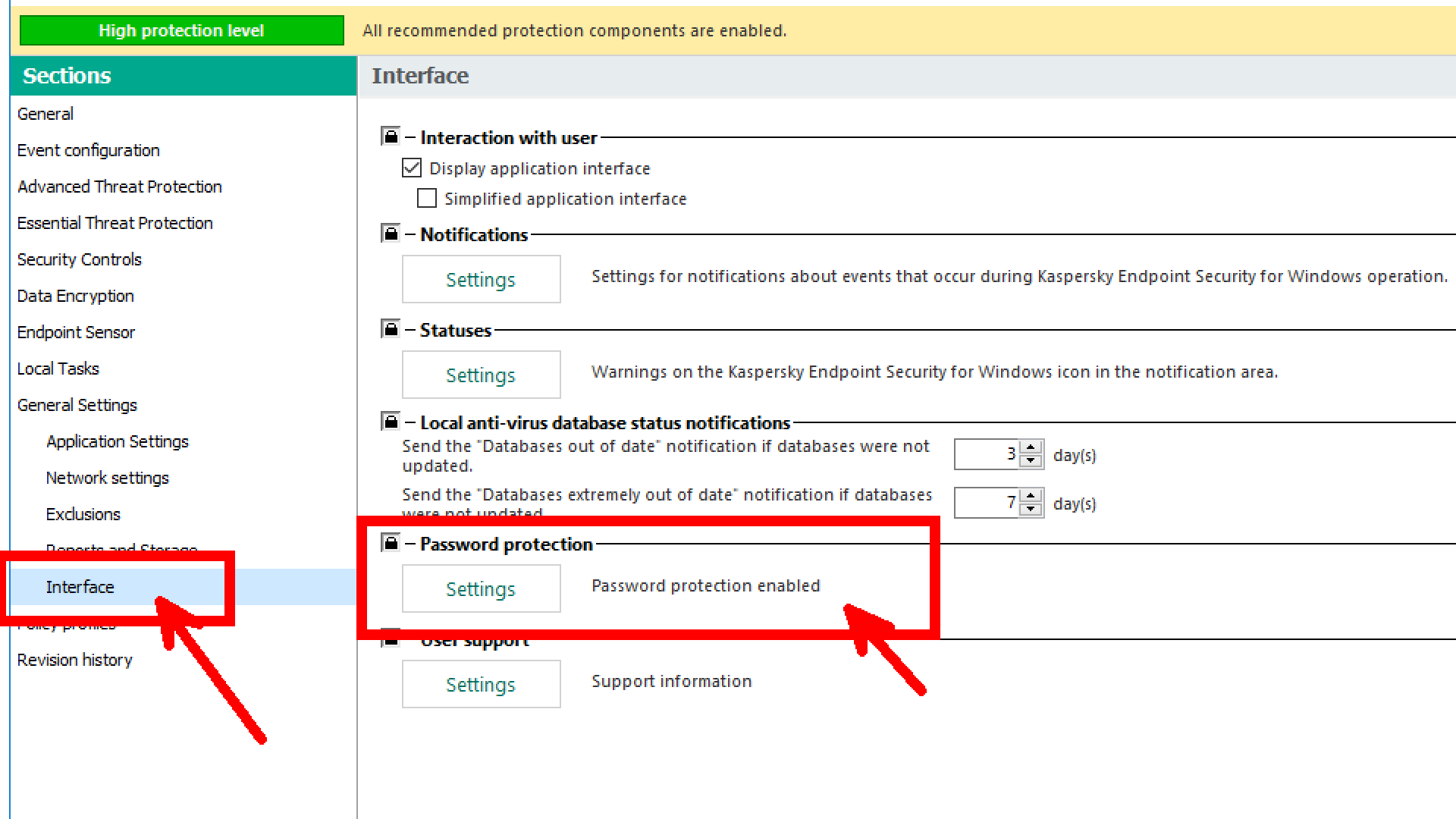The image size is (1456, 819).
Task: Enable Simplified application interface checkbox
Action: click(x=427, y=198)
